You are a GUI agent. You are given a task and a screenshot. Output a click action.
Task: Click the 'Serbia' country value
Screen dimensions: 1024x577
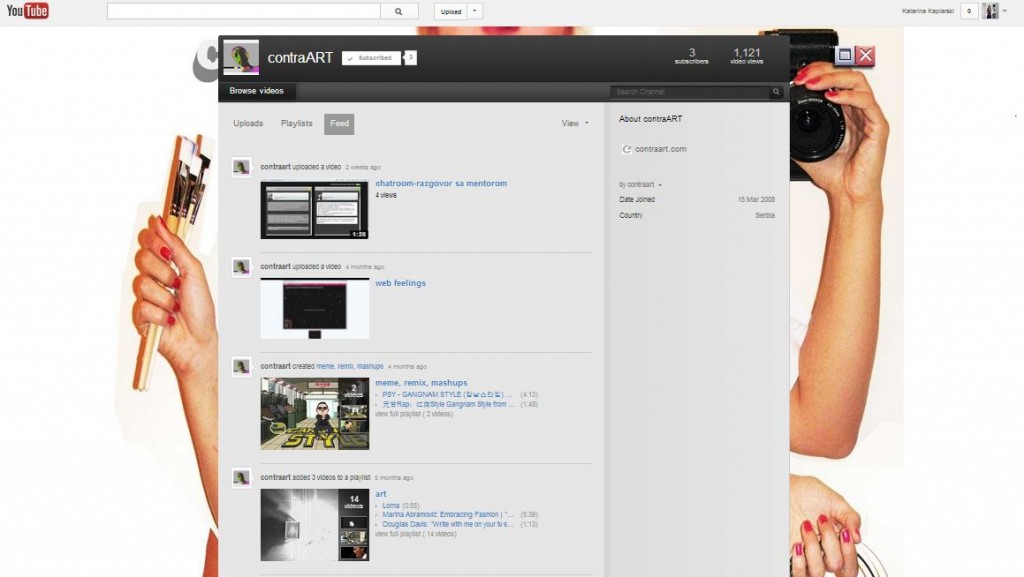pos(765,215)
